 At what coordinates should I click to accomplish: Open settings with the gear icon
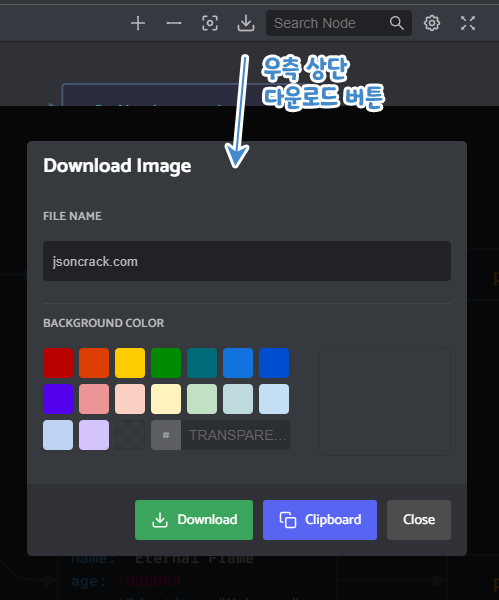(x=432, y=23)
